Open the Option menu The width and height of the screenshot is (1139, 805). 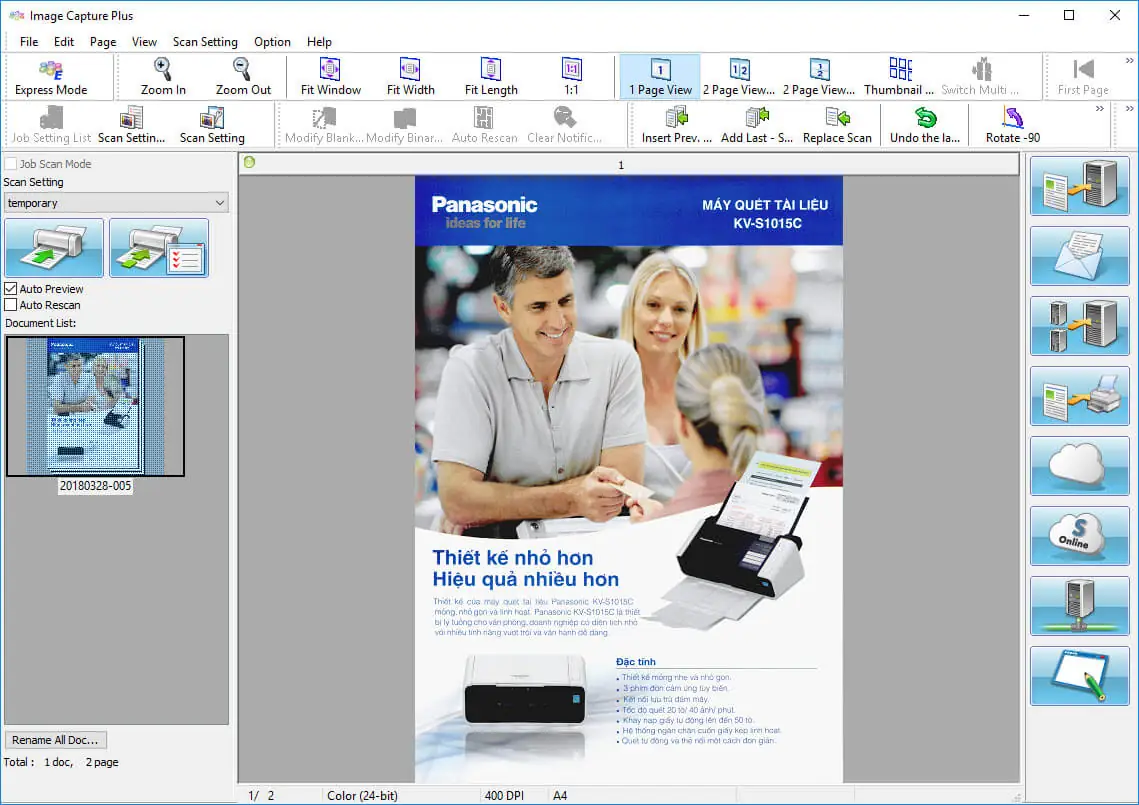[x=272, y=41]
